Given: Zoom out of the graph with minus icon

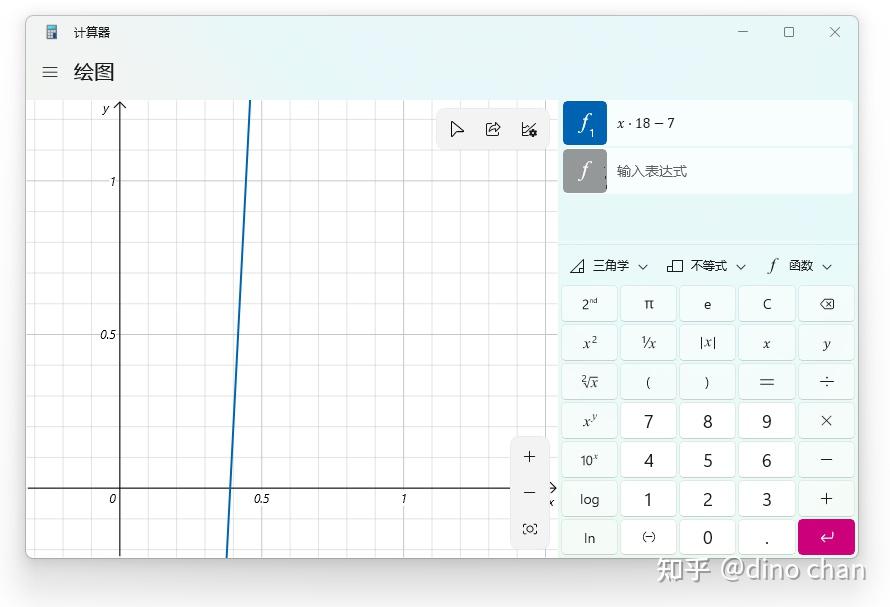Looking at the screenshot, I should [x=529, y=493].
